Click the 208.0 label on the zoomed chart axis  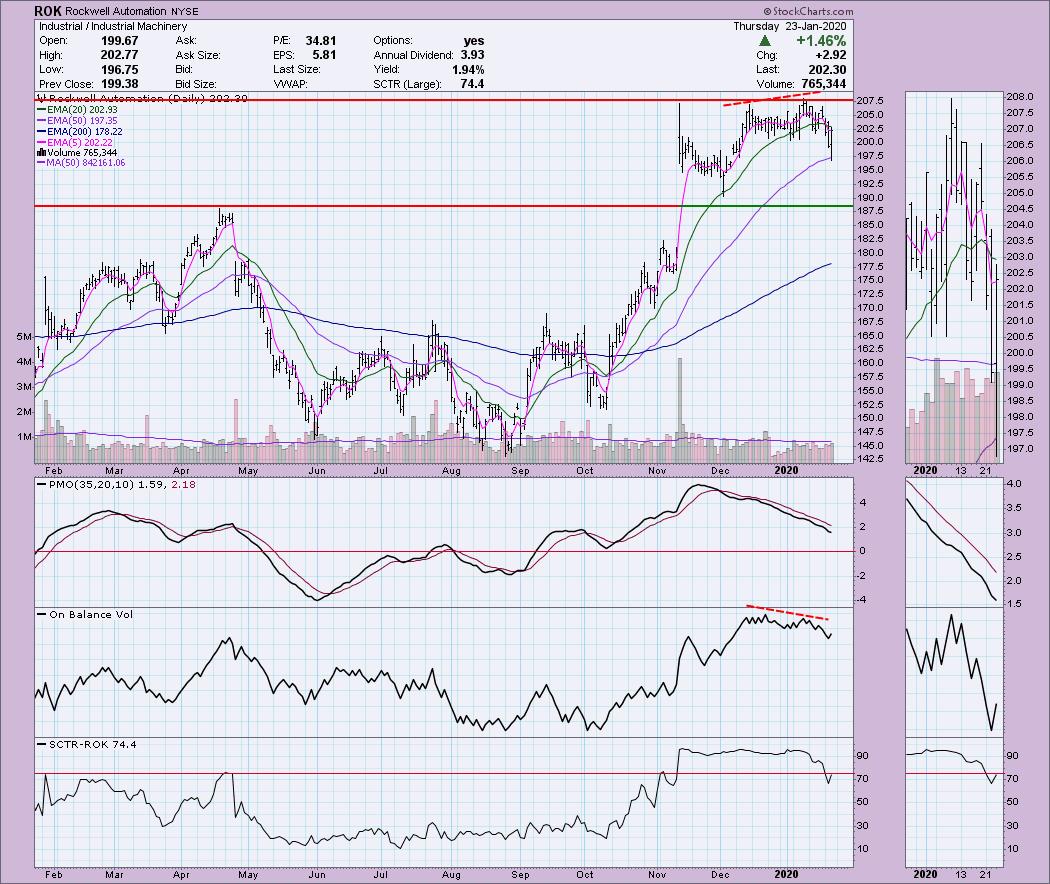coord(1018,96)
